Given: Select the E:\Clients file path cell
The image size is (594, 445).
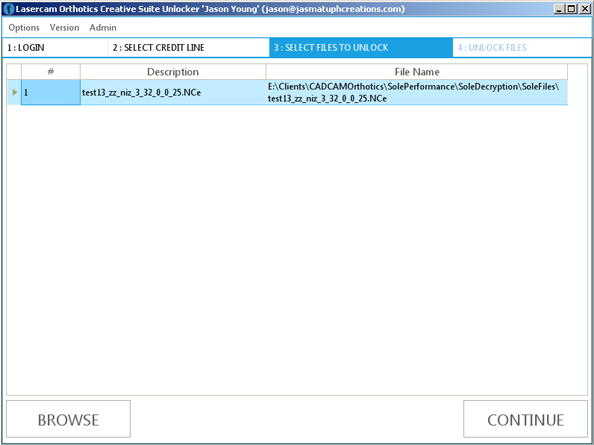Looking at the screenshot, I should pos(417,92).
